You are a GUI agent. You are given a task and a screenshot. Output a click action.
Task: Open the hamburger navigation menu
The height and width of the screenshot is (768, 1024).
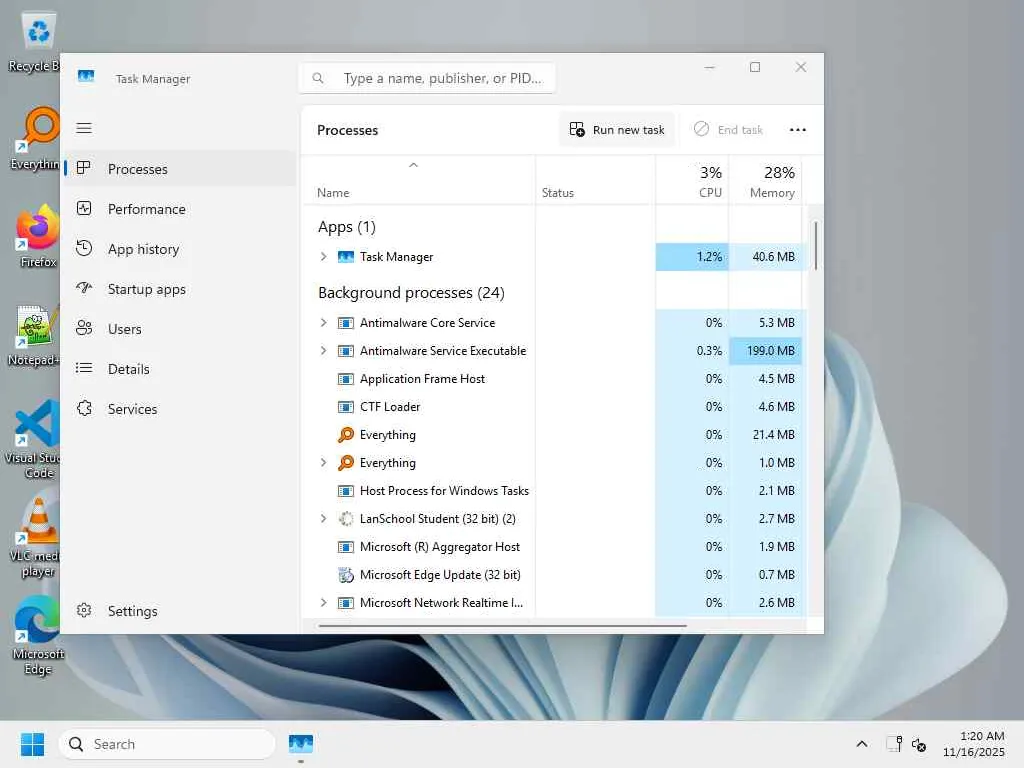click(x=84, y=128)
